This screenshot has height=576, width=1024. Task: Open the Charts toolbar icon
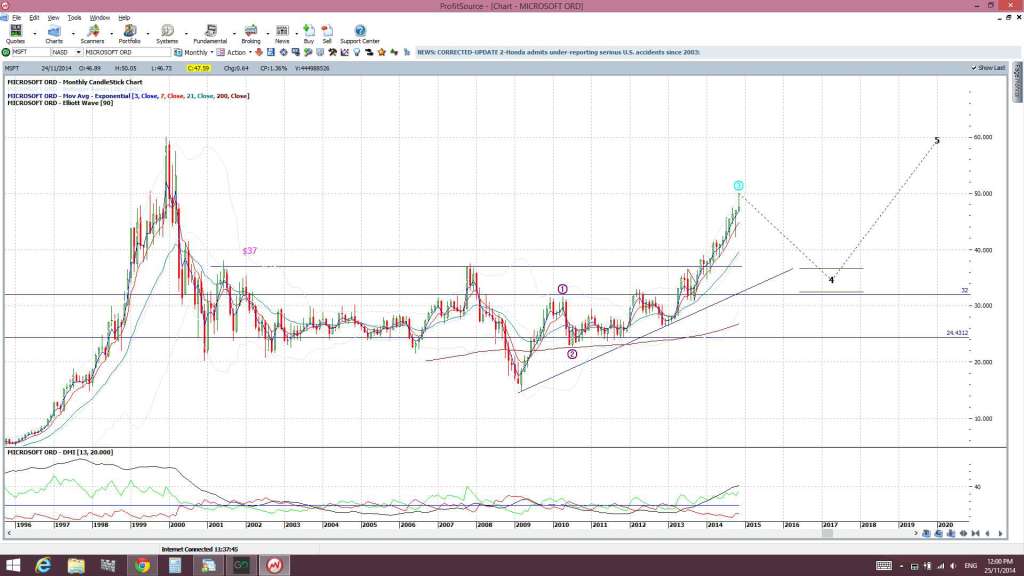click(54, 33)
